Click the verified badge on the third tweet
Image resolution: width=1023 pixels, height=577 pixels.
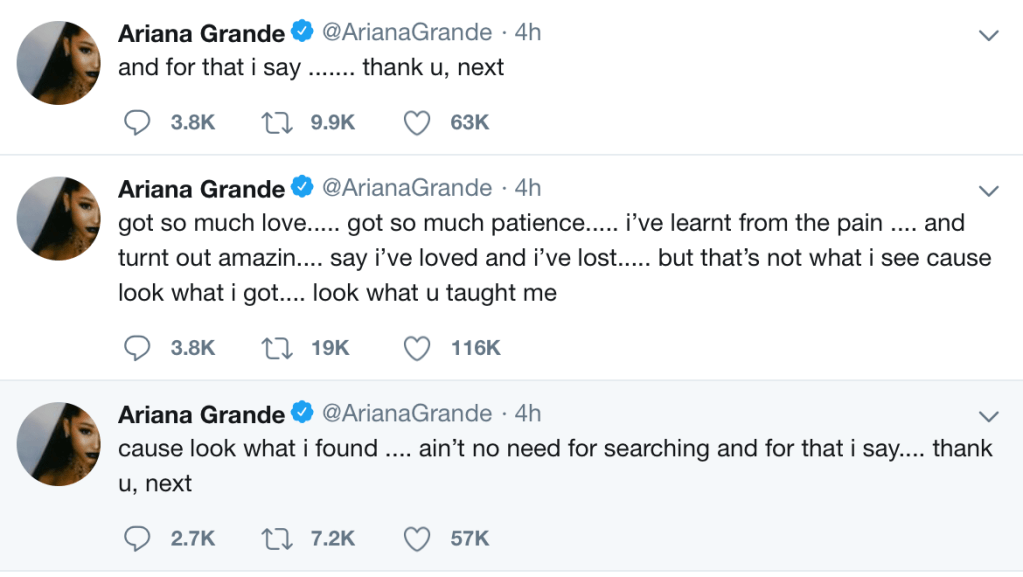pos(301,413)
